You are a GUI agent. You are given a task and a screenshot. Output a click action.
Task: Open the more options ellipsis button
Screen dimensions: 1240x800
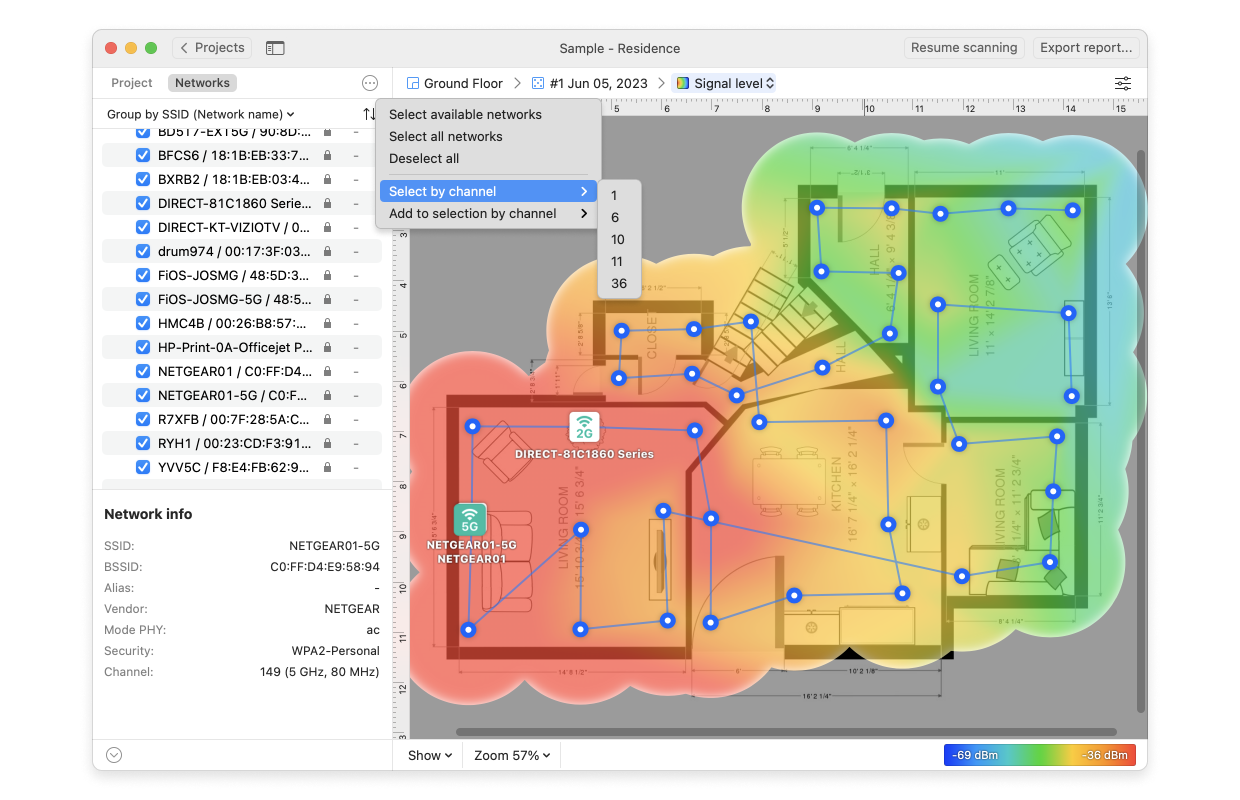tap(370, 84)
